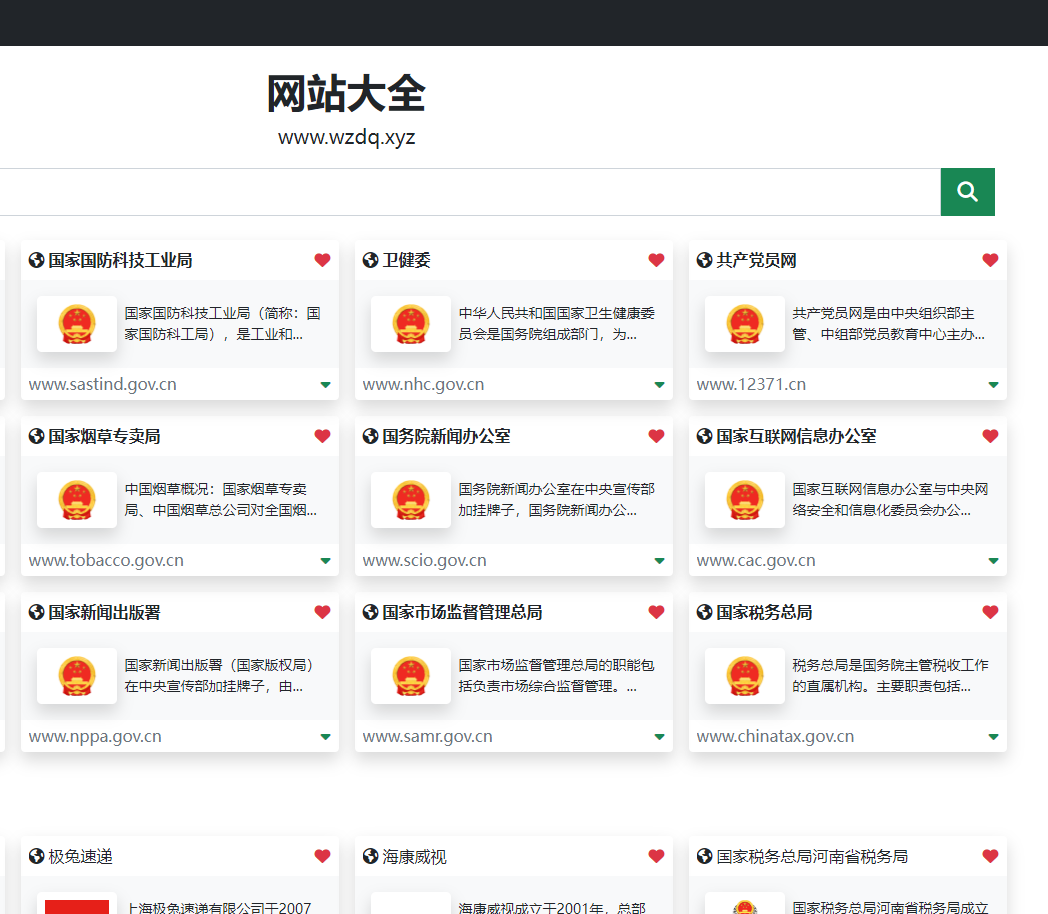
Task: Like the 海康威视 card with heart
Action: coord(656,856)
